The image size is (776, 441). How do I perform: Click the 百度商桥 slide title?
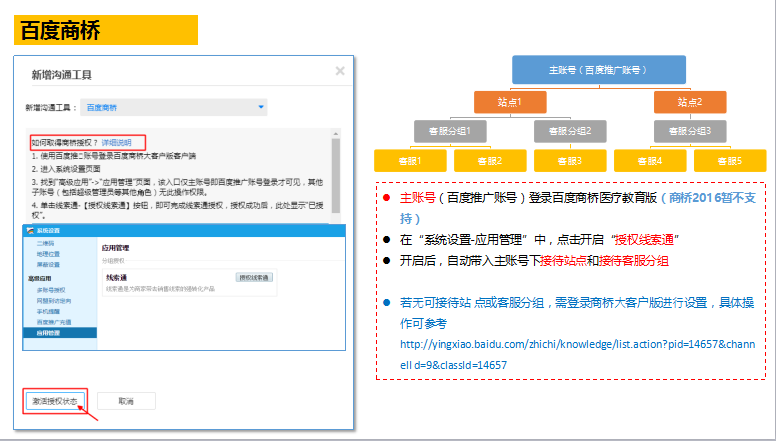(x=60, y=30)
